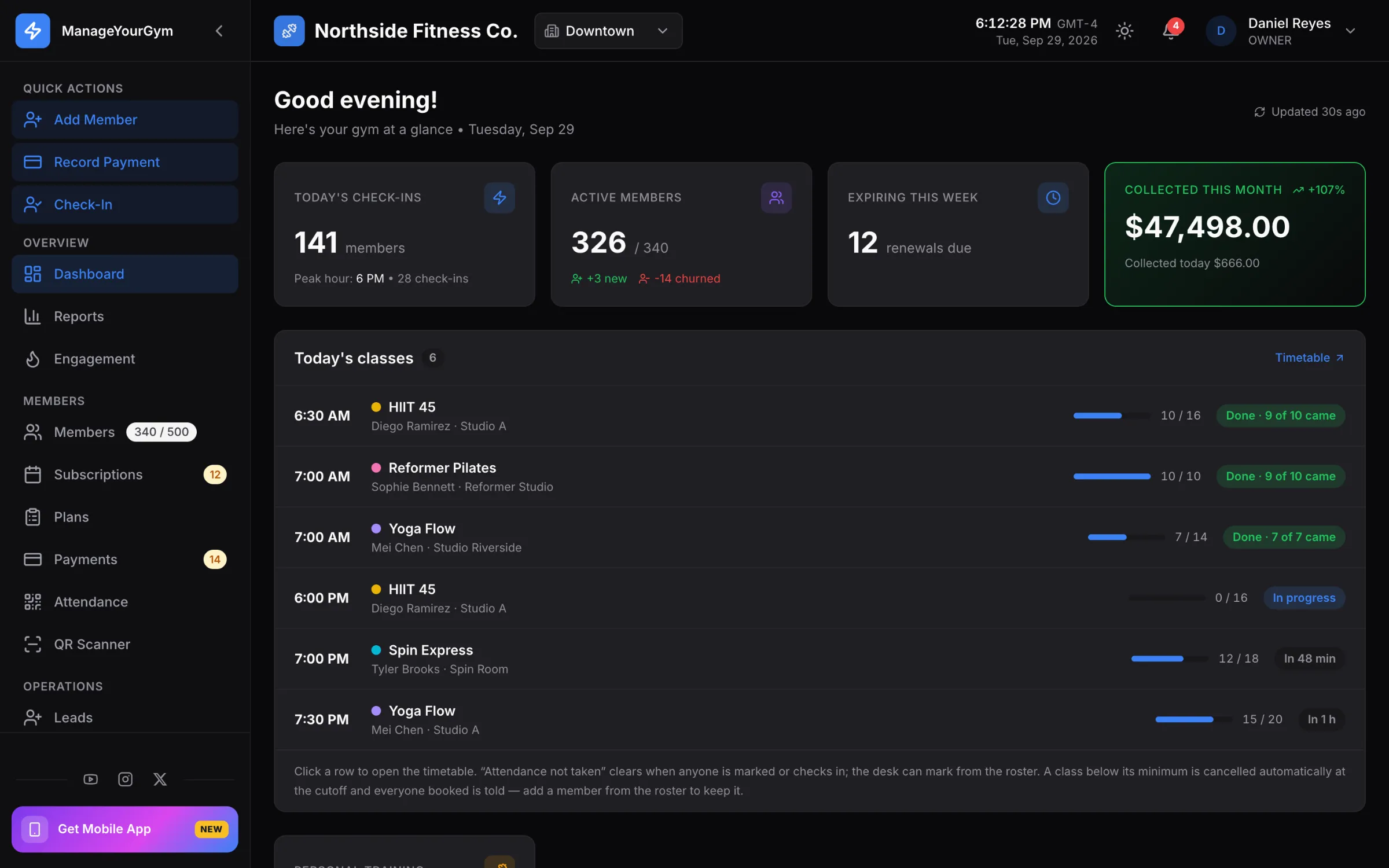Open the notifications bell
1389x868 pixels.
click(x=1171, y=31)
